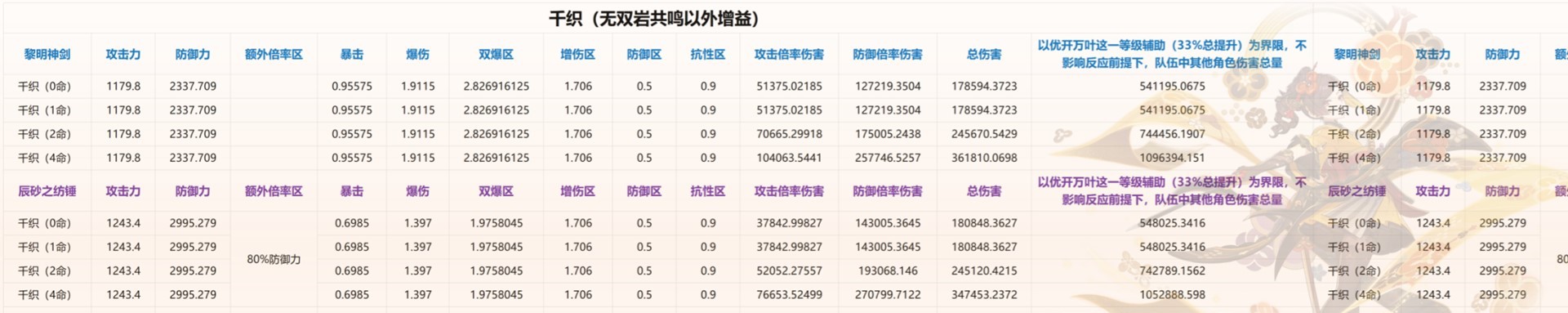Click the team damage value 1052888.598
The height and width of the screenshot is (313, 1568).
[1172, 294]
